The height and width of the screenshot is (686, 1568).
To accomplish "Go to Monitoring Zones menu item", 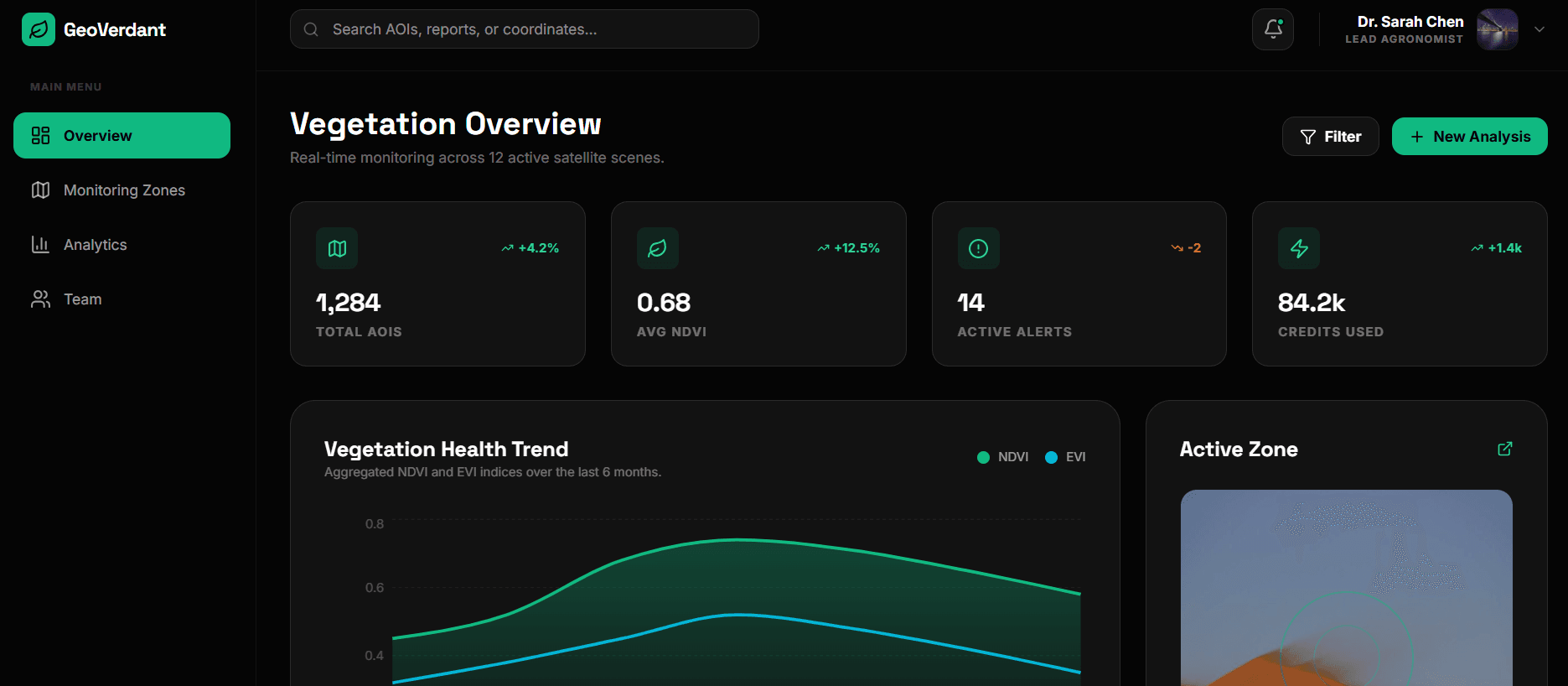I will tap(122, 190).
